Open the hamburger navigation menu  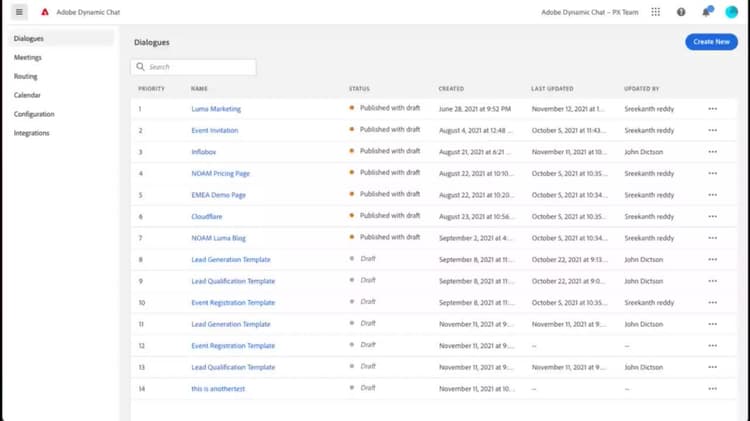tap(19, 12)
